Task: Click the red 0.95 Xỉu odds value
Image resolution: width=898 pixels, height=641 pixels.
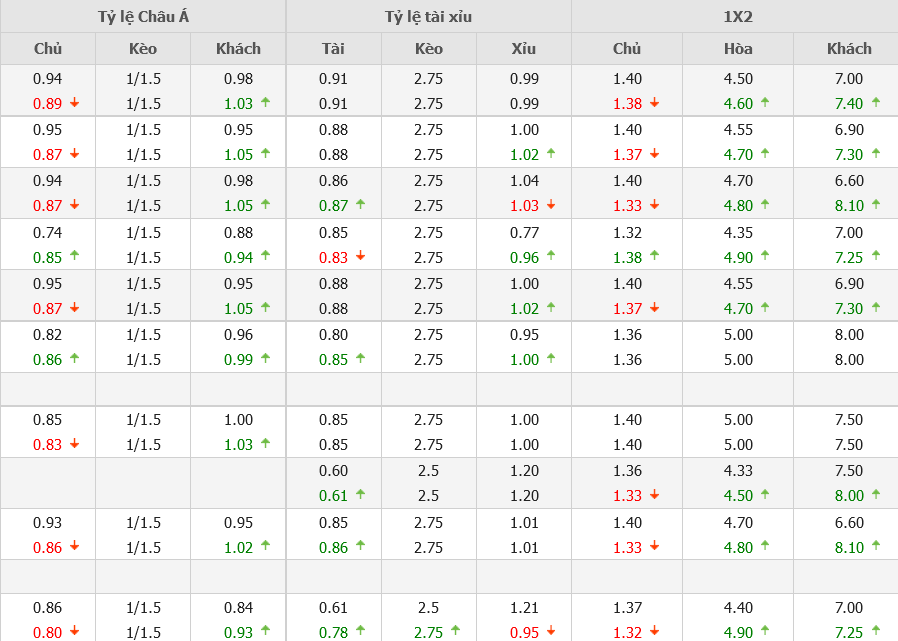Action: pos(523,632)
